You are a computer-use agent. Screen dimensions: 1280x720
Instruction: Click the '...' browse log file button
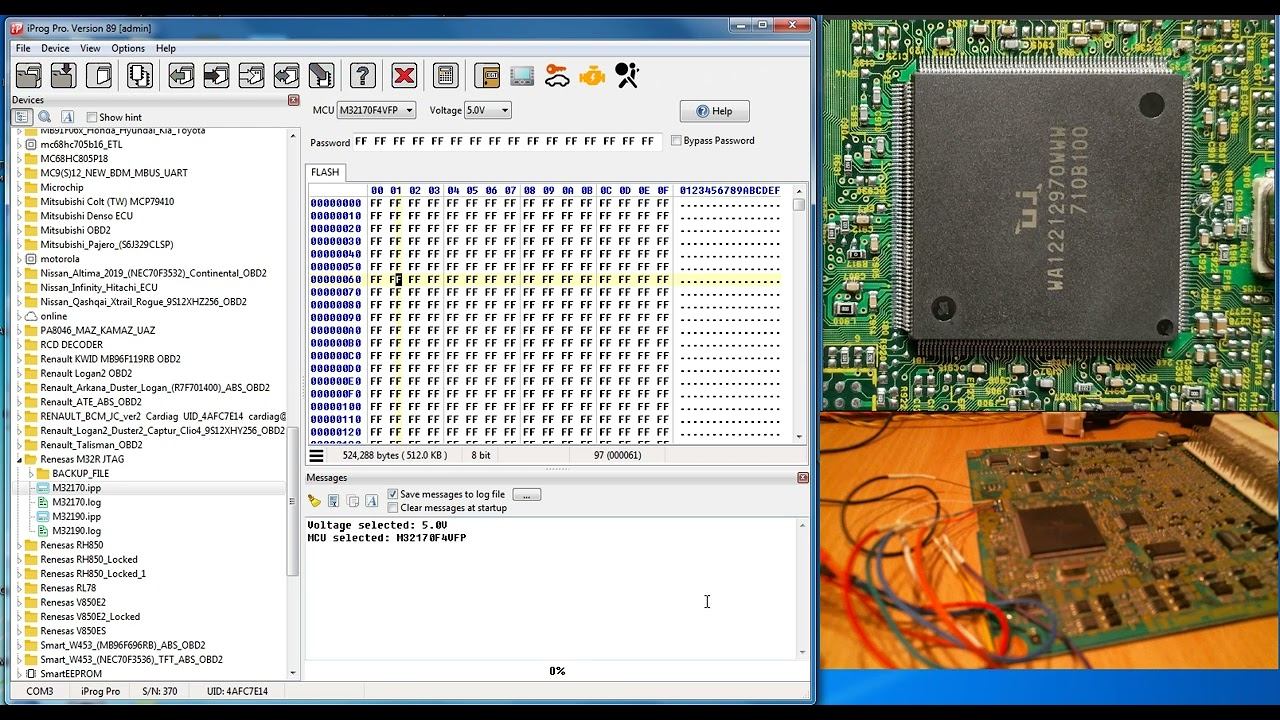pyautogui.click(x=526, y=494)
